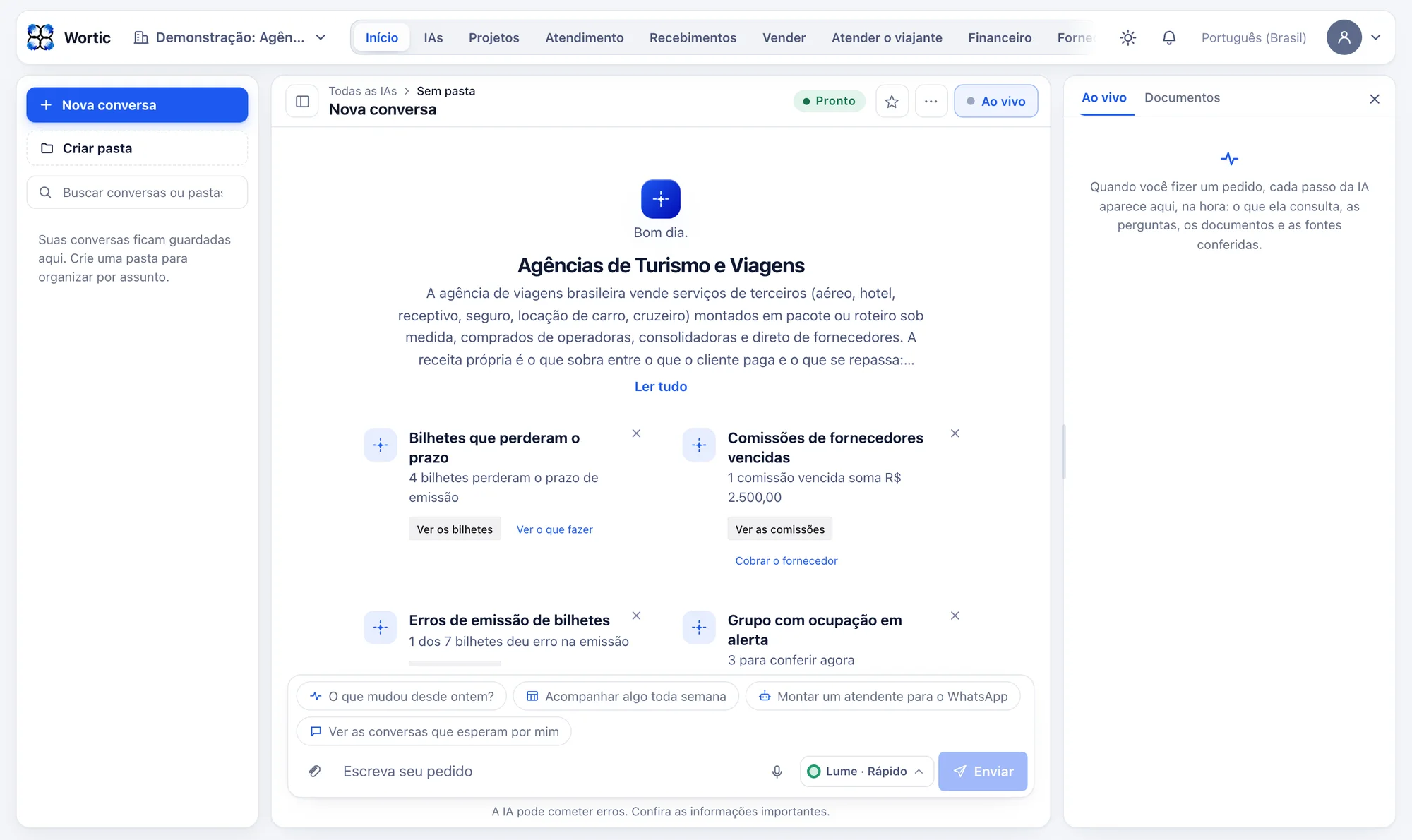Close the right-side Ao vivo panel
This screenshot has height=840, width=1412.
[1374, 99]
